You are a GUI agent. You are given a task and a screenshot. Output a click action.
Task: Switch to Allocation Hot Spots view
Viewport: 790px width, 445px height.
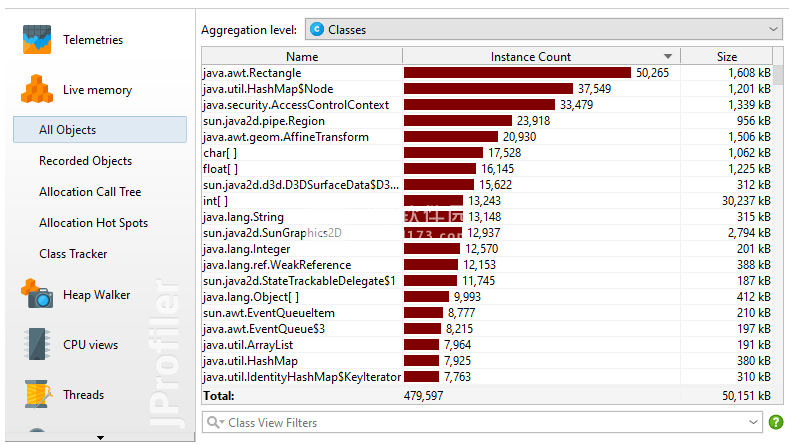(94, 223)
